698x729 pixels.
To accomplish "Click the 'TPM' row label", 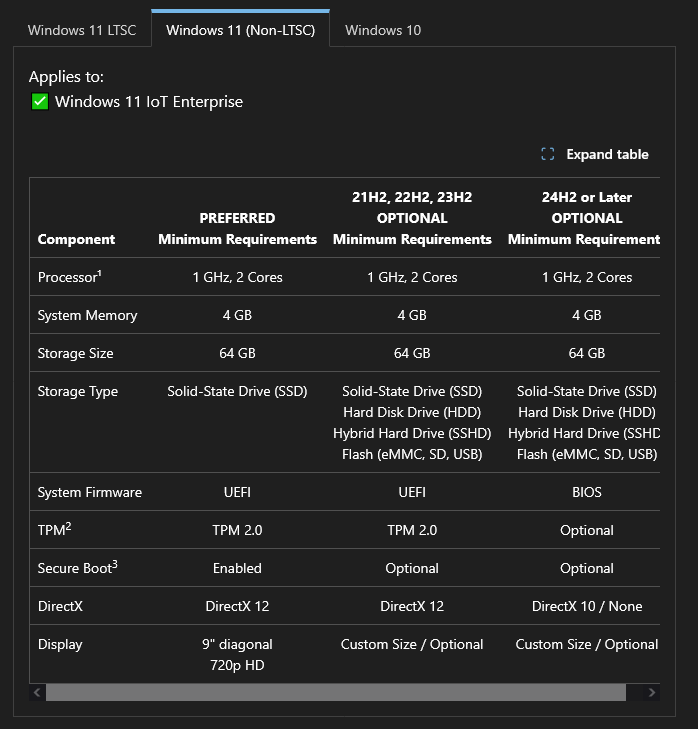I will (x=52, y=530).
